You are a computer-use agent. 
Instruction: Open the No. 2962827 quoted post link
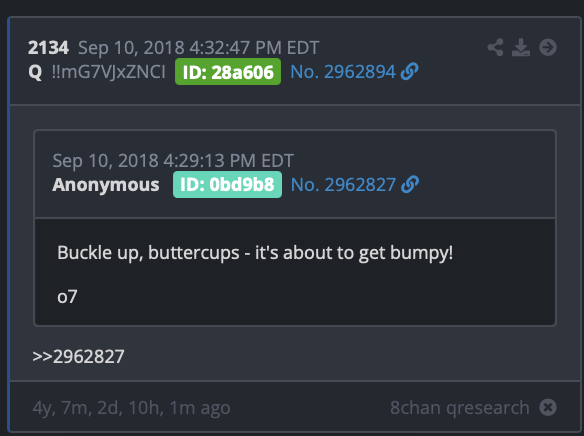(343, 185)
